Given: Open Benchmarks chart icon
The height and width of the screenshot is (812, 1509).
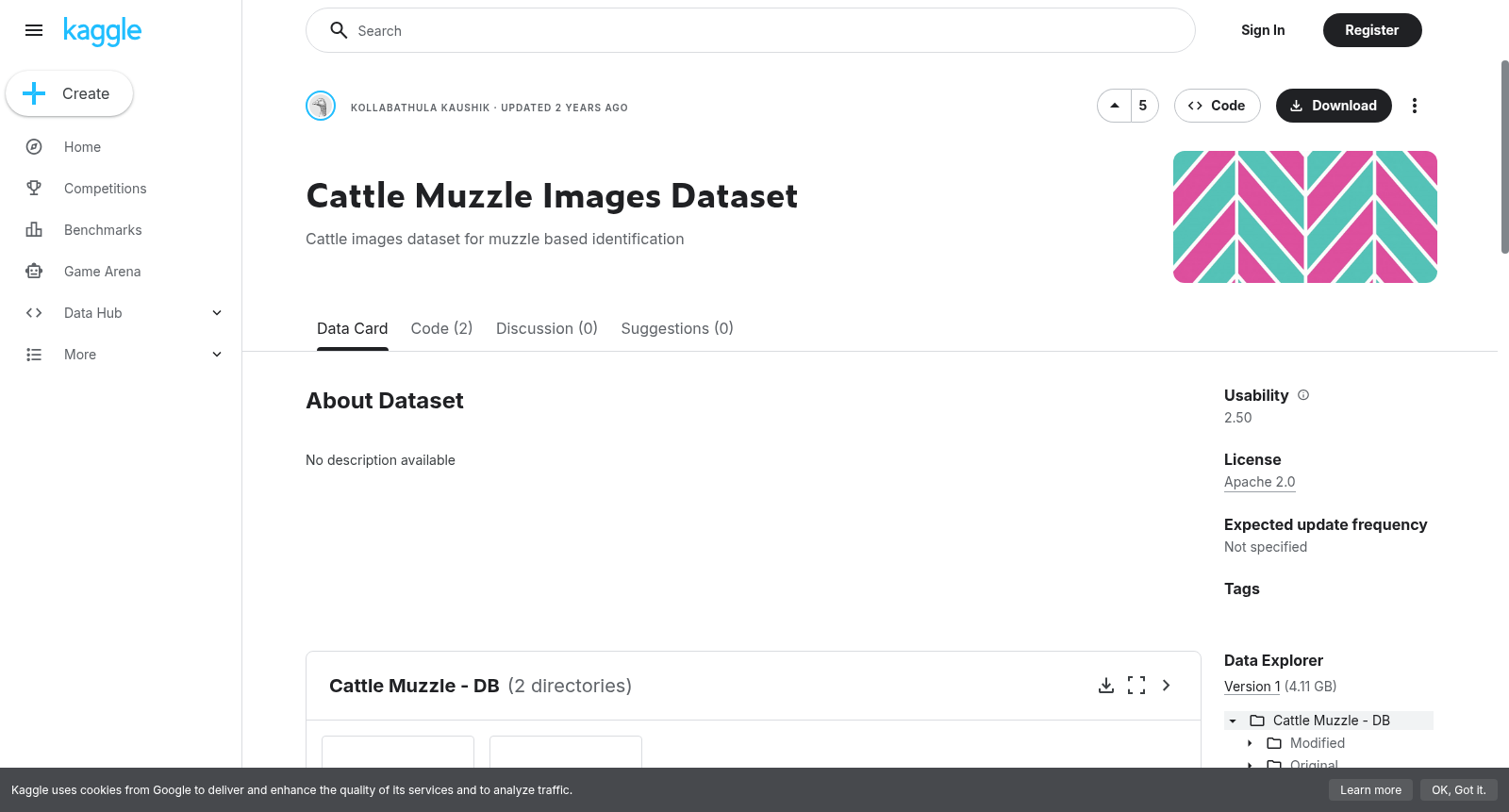Looking at the screenshot, I should tap(34, 230).
